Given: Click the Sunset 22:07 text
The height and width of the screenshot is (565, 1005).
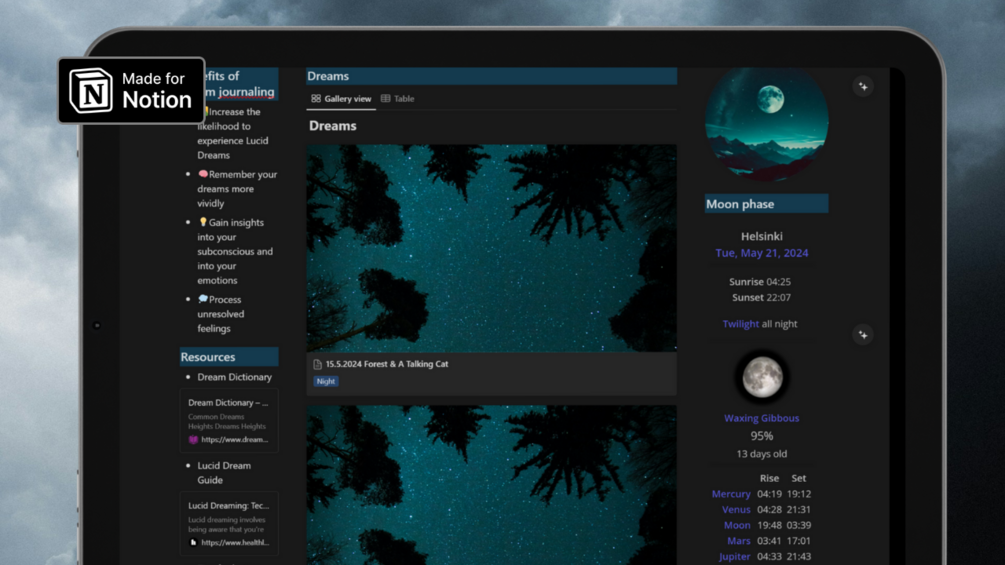Looking at the screenshot, I should click(x=761, y=298).
